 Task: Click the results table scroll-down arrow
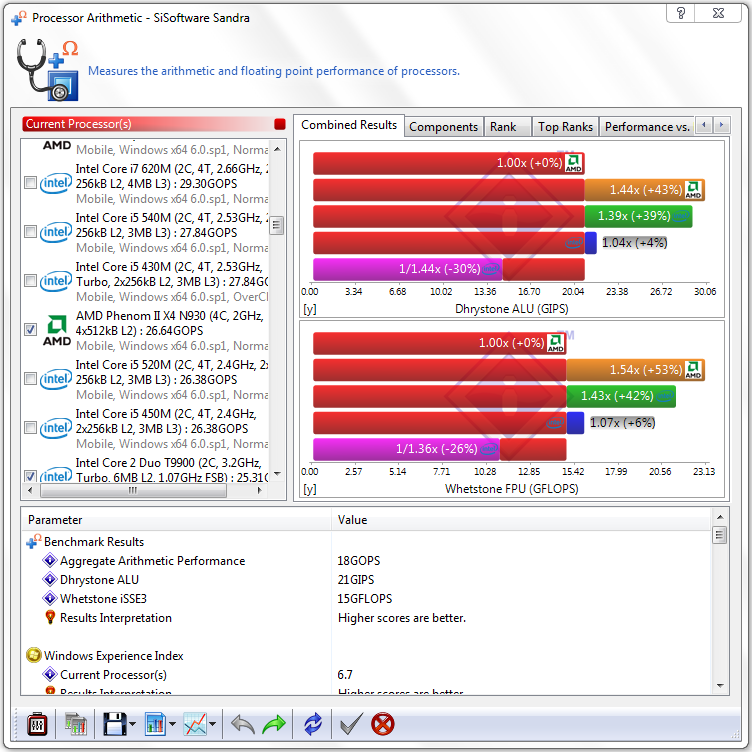tap(720, 685)
